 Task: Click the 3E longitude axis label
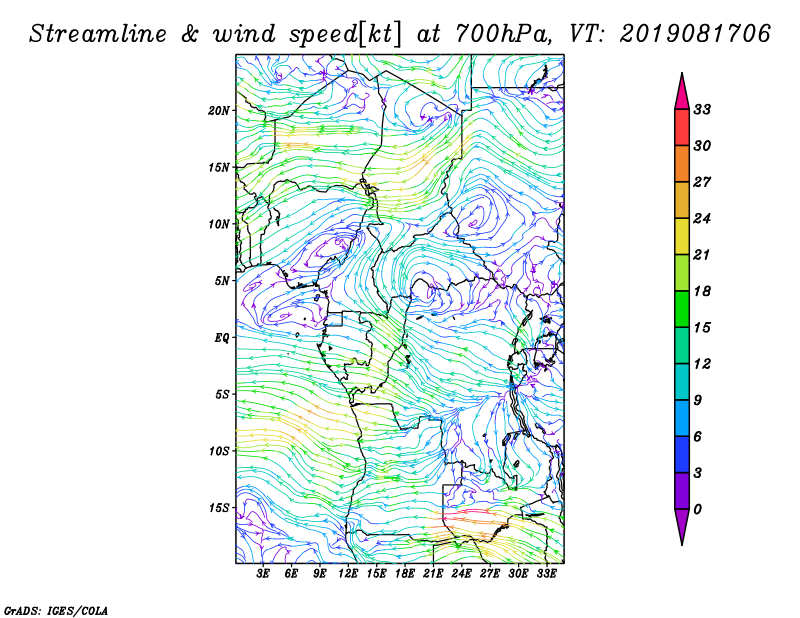click(x=263, y=573)
